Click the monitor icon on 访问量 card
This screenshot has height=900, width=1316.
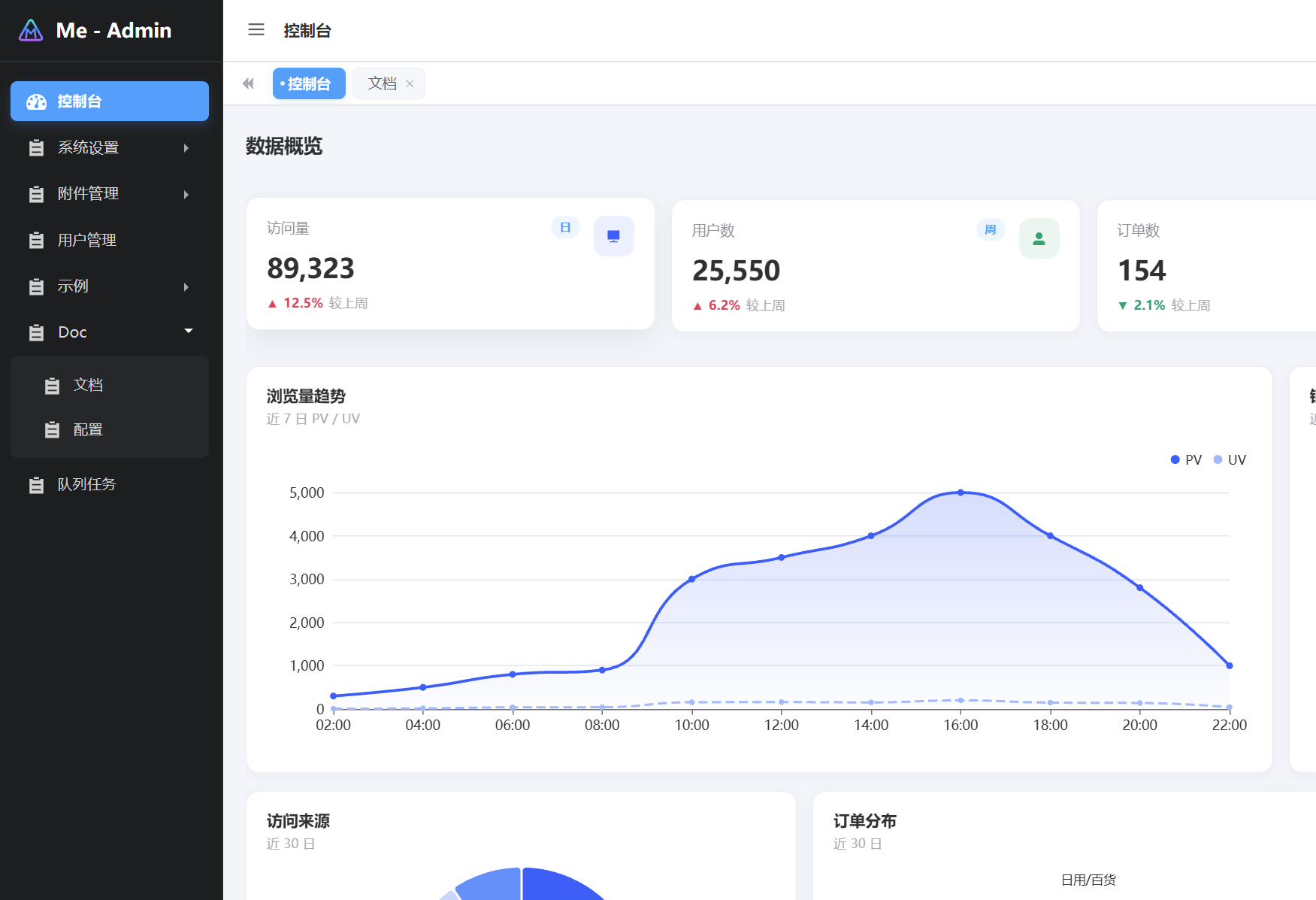click(614, 236)
